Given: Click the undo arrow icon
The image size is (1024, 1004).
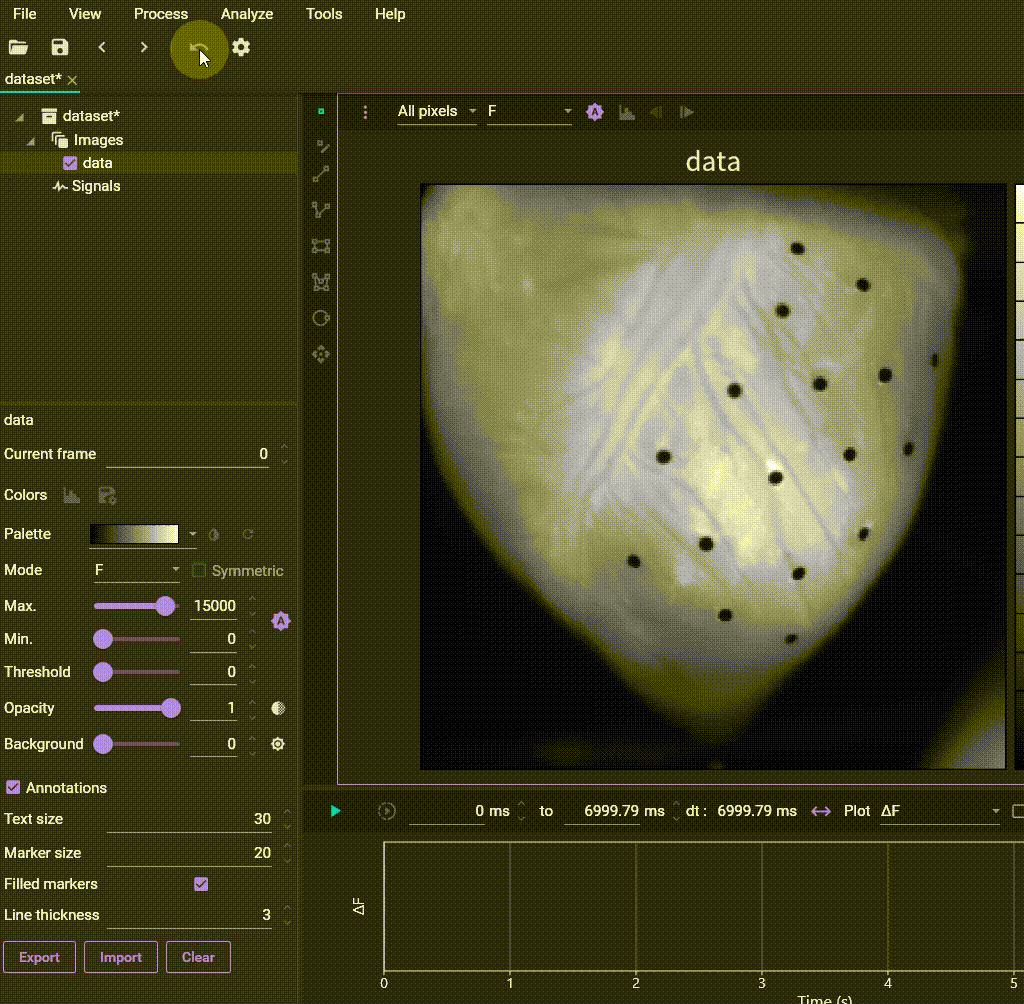Looking at the screenshot, I should tap(199, 49).
